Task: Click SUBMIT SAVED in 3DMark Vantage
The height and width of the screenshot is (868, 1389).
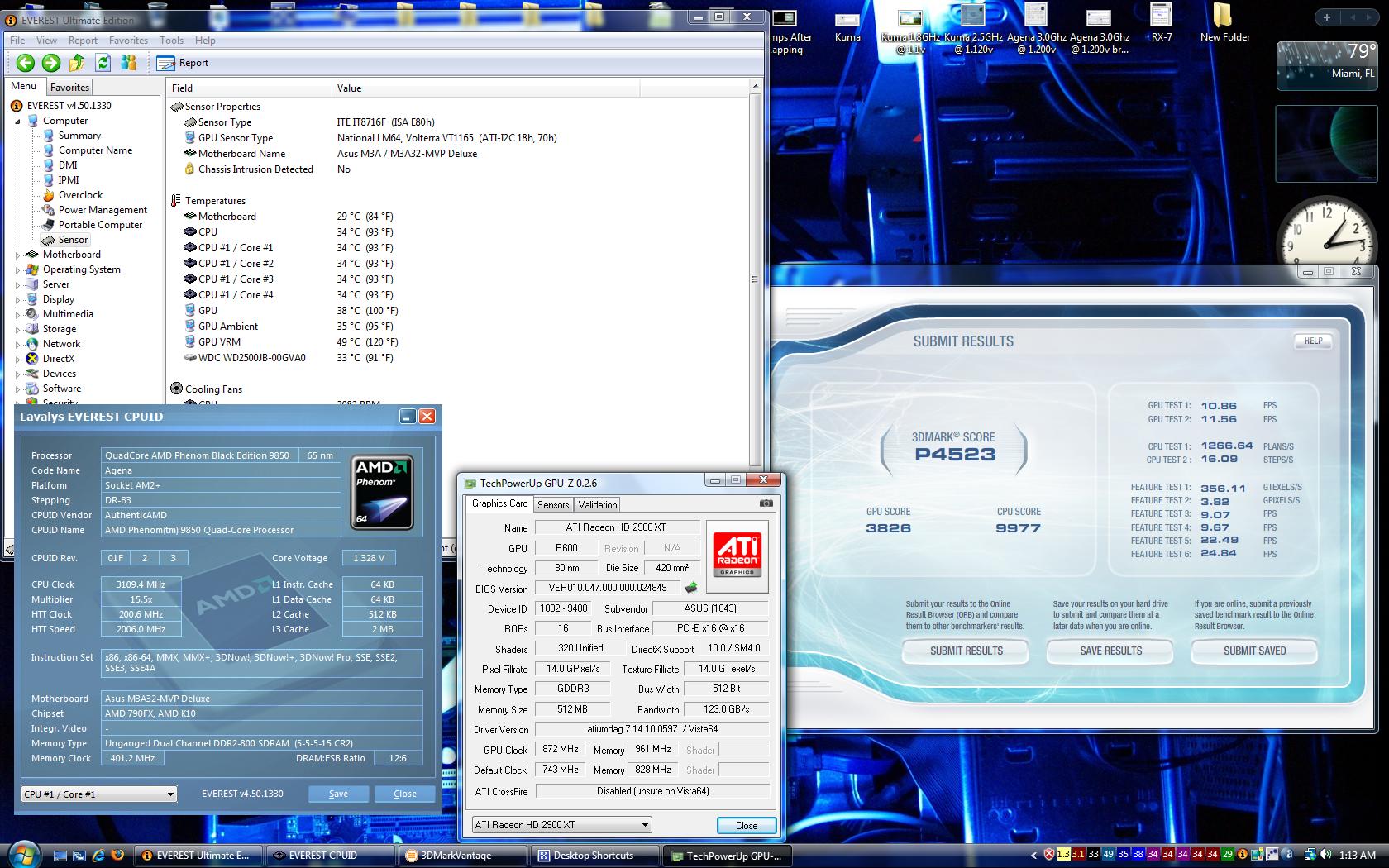Action: point(1254,651)
